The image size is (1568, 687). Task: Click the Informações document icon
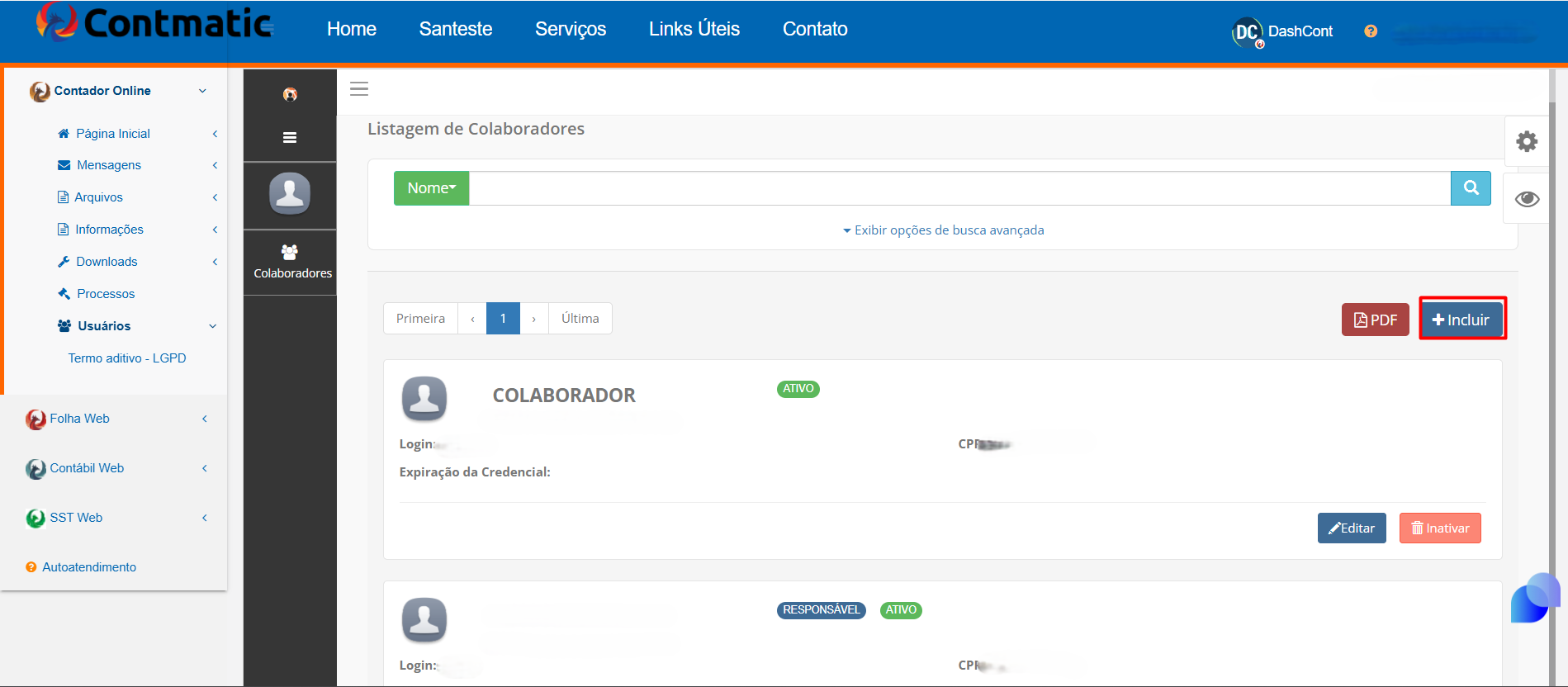coord(63,230)
